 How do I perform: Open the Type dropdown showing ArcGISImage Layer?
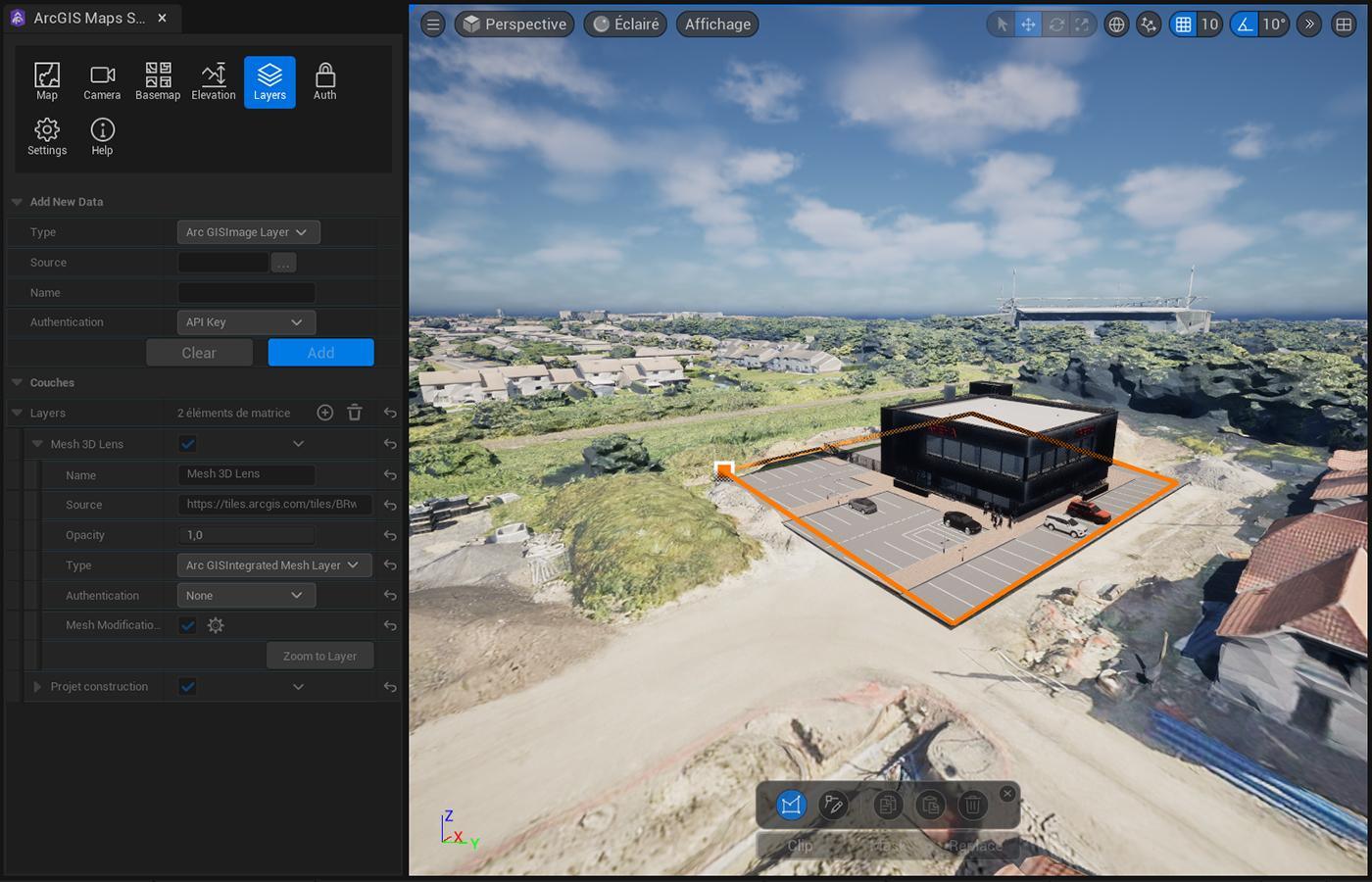pyautogui.click(x=249, y=232)
